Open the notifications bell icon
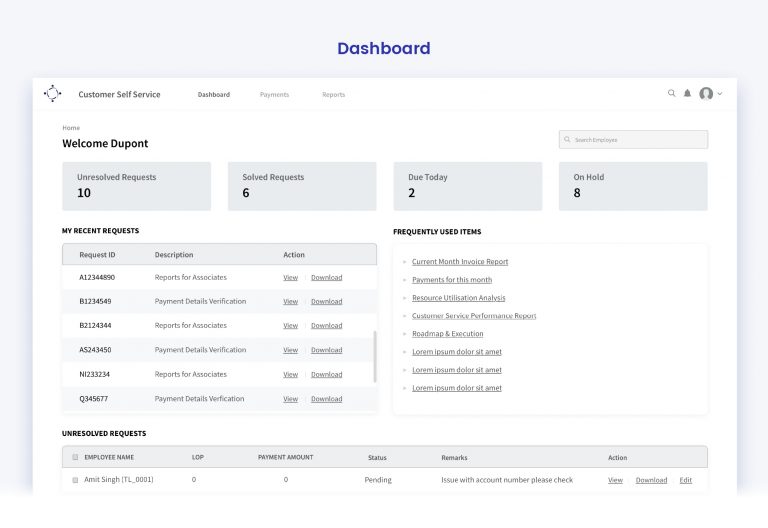Screen dimensions: 768x528 pos(687,93)
